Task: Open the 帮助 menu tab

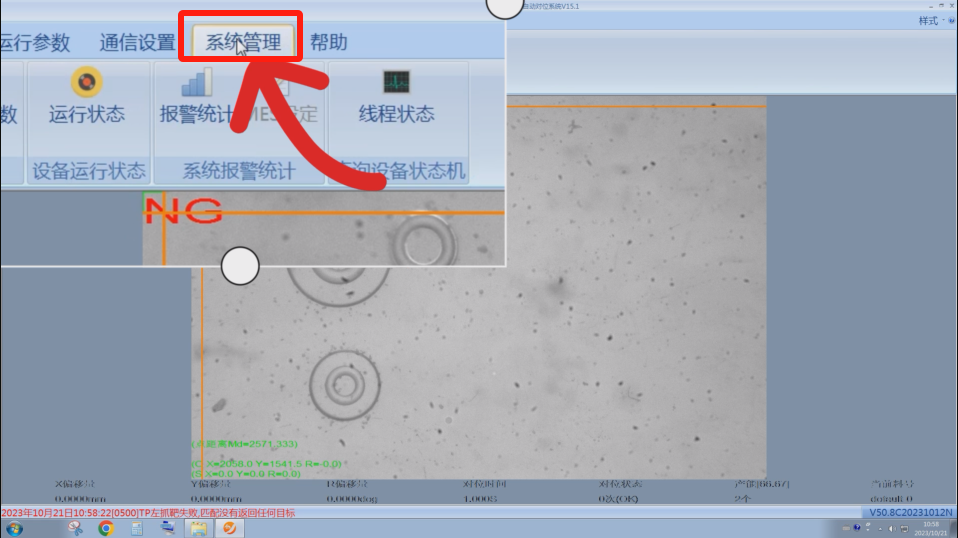Action: click(328, 42)
